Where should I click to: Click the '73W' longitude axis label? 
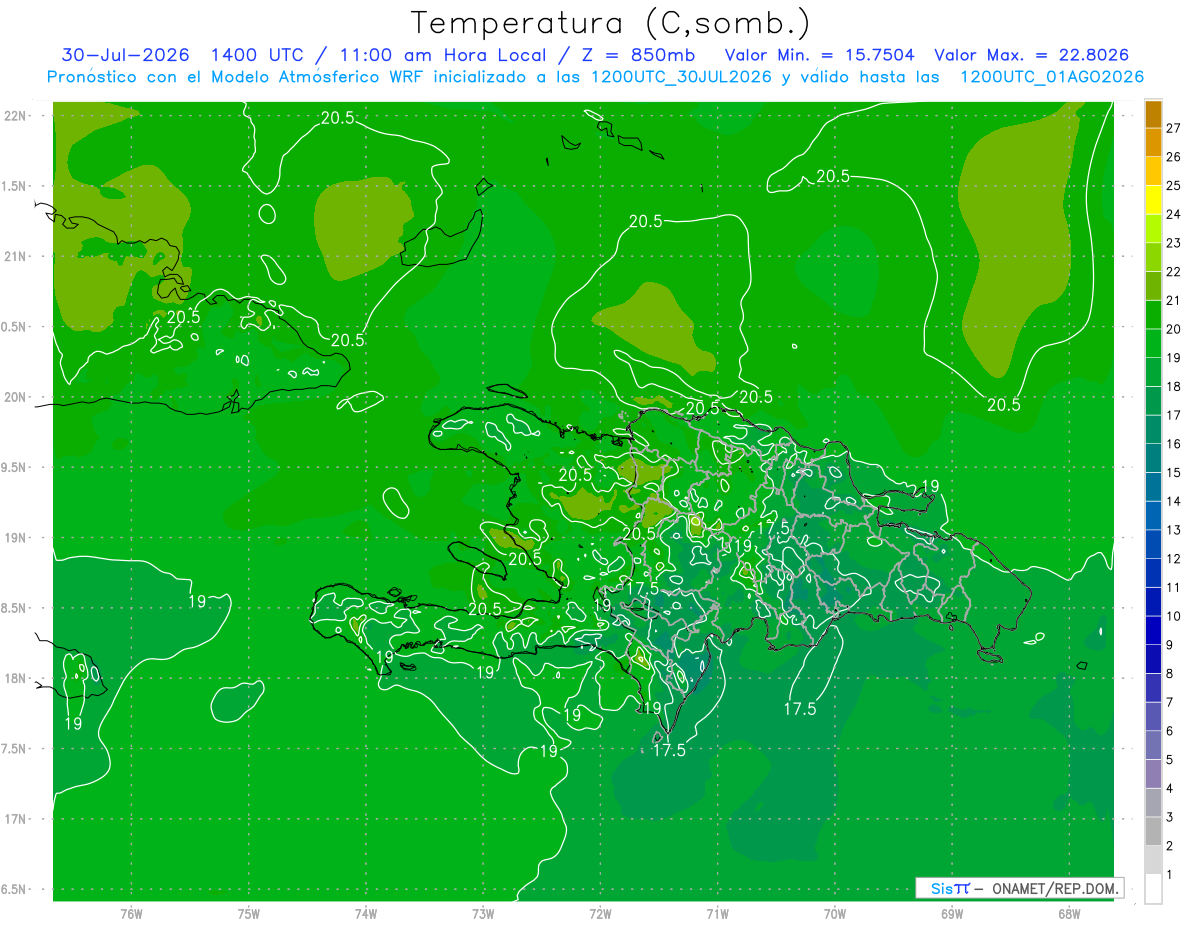(x=483, y=914)
